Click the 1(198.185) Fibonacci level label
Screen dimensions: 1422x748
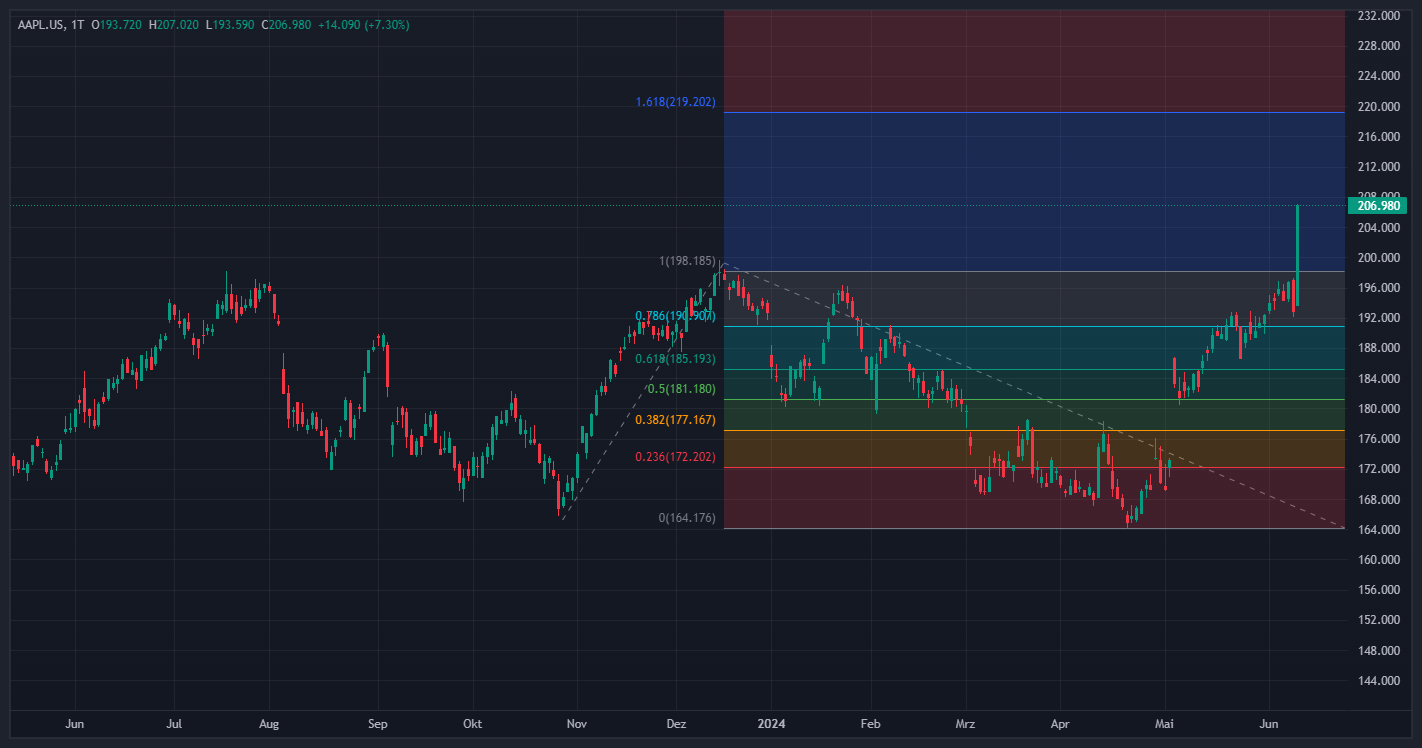tap(686, 261)
